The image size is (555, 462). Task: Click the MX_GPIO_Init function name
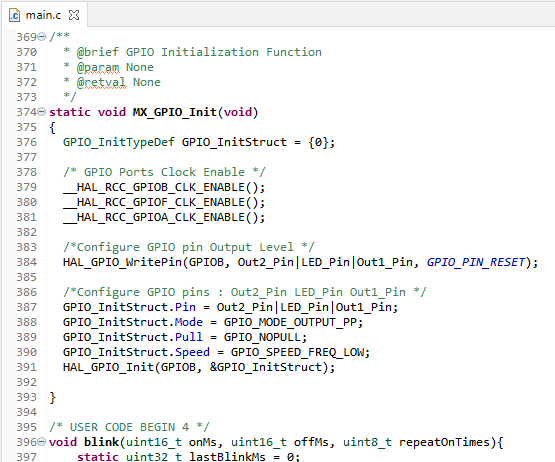[x=174, y=112]
